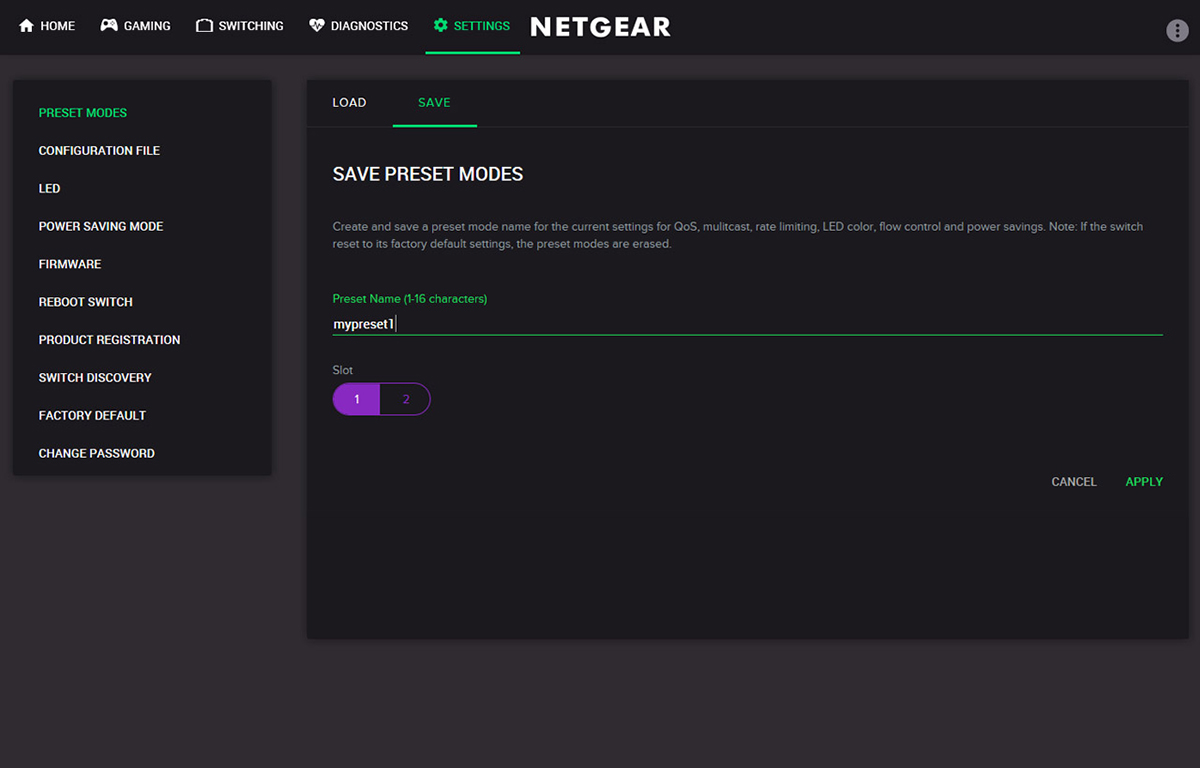
Task: Open Power Saving Mode page
Action: [101, 227]
